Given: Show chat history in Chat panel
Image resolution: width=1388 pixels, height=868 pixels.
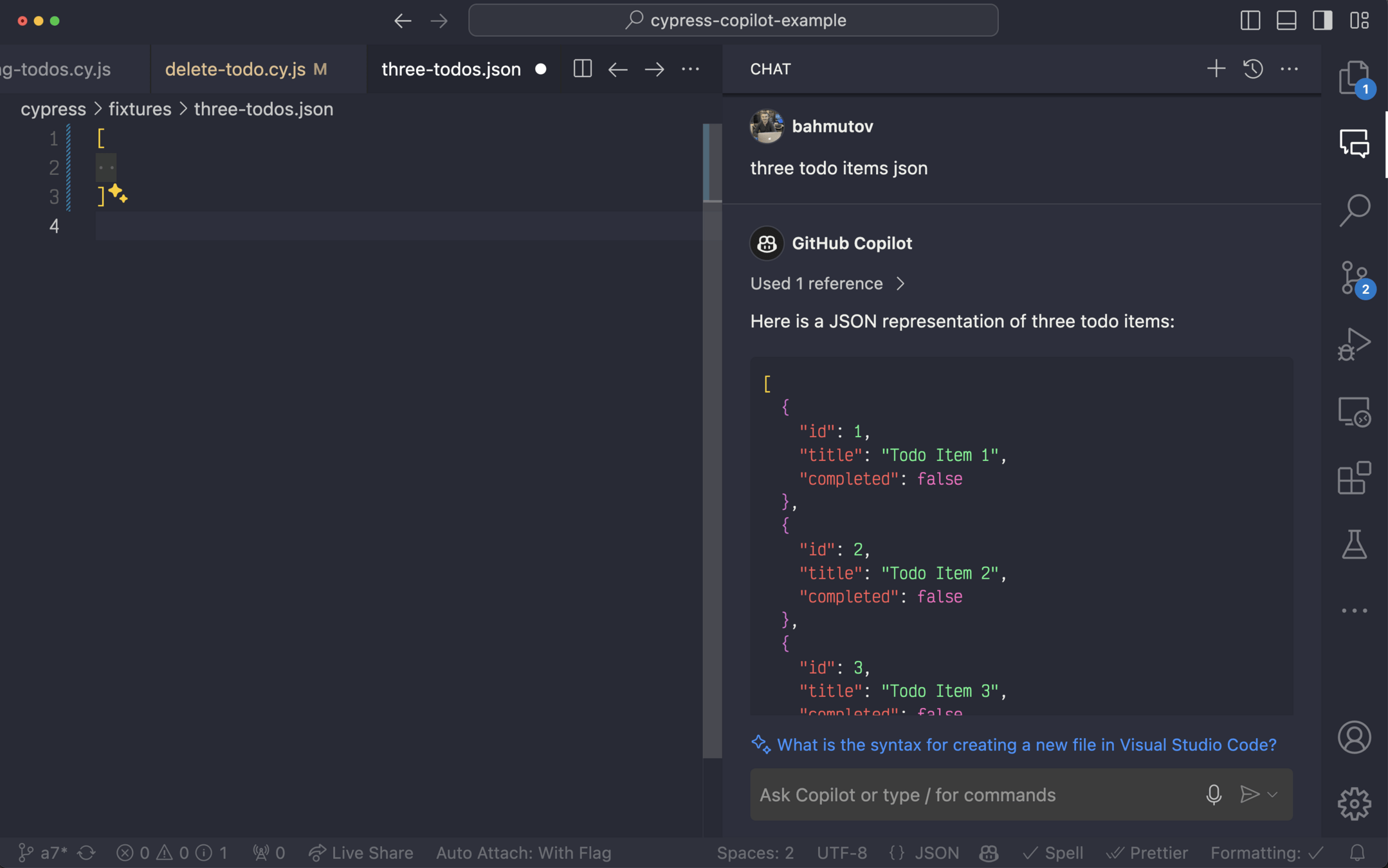Looking at the screenshot, I should click(1252, 69).
